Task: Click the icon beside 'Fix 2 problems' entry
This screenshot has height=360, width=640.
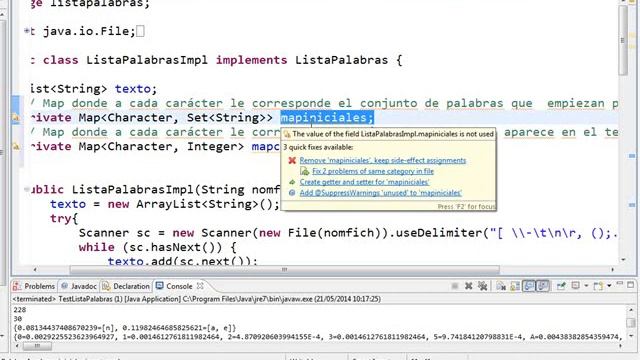Action: [304, 171]
